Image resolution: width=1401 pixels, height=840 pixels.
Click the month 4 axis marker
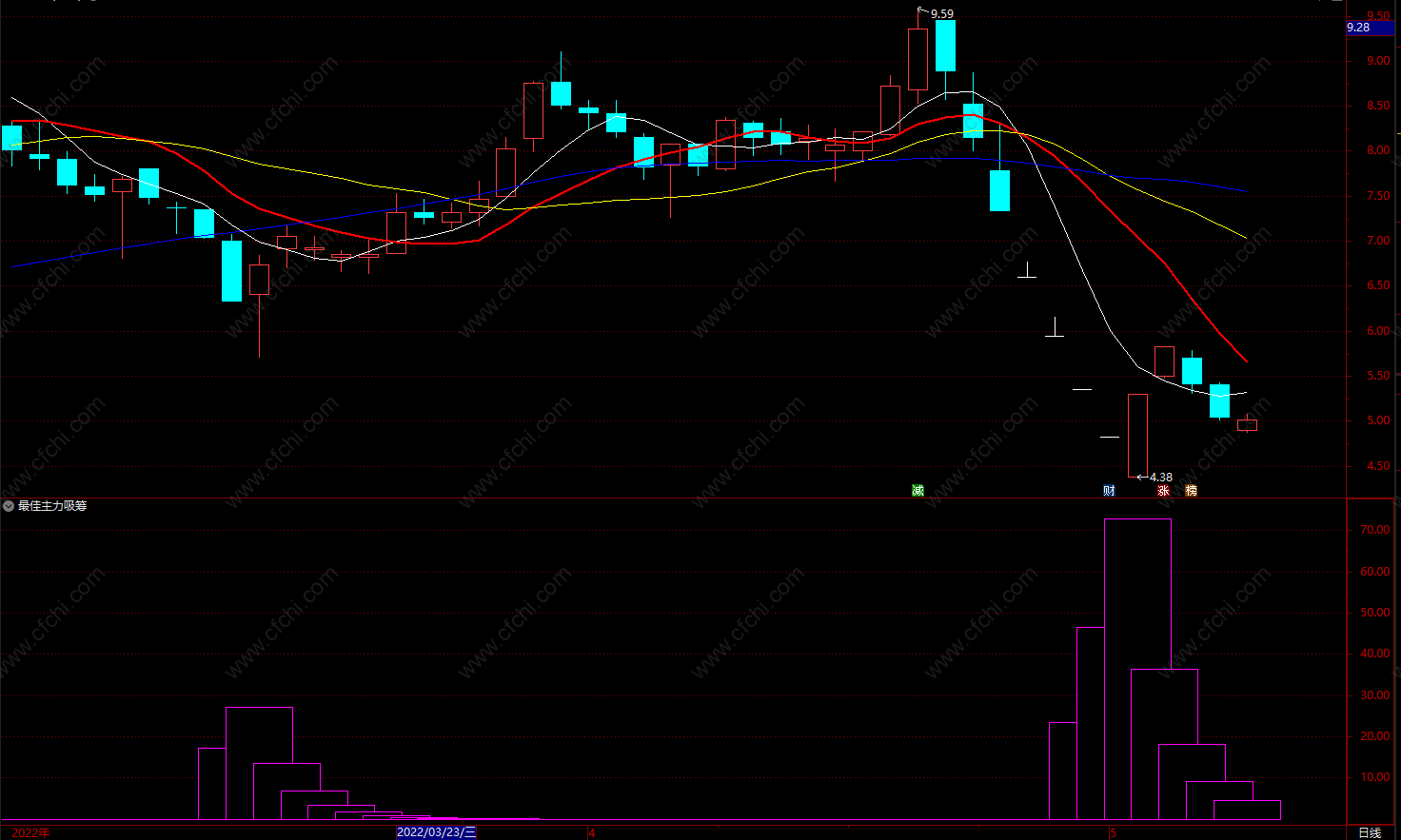(591, 832)
